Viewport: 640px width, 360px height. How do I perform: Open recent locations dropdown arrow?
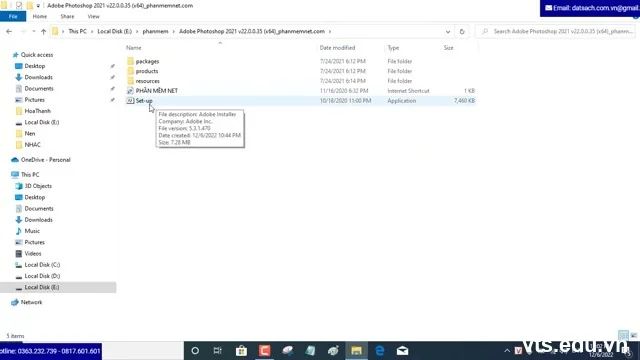point(33,31)
